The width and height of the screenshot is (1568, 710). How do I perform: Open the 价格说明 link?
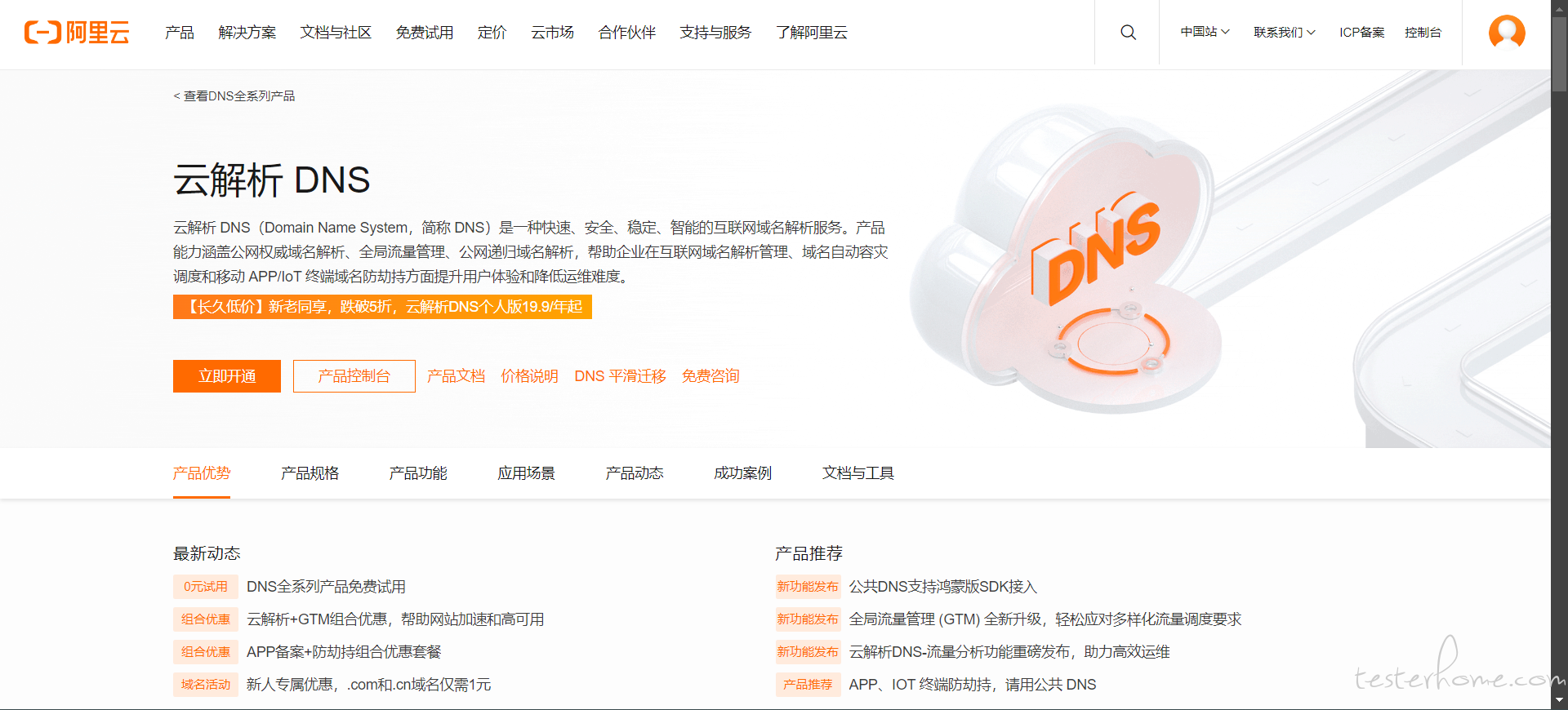pyautogui.click(x=530, y=376)
